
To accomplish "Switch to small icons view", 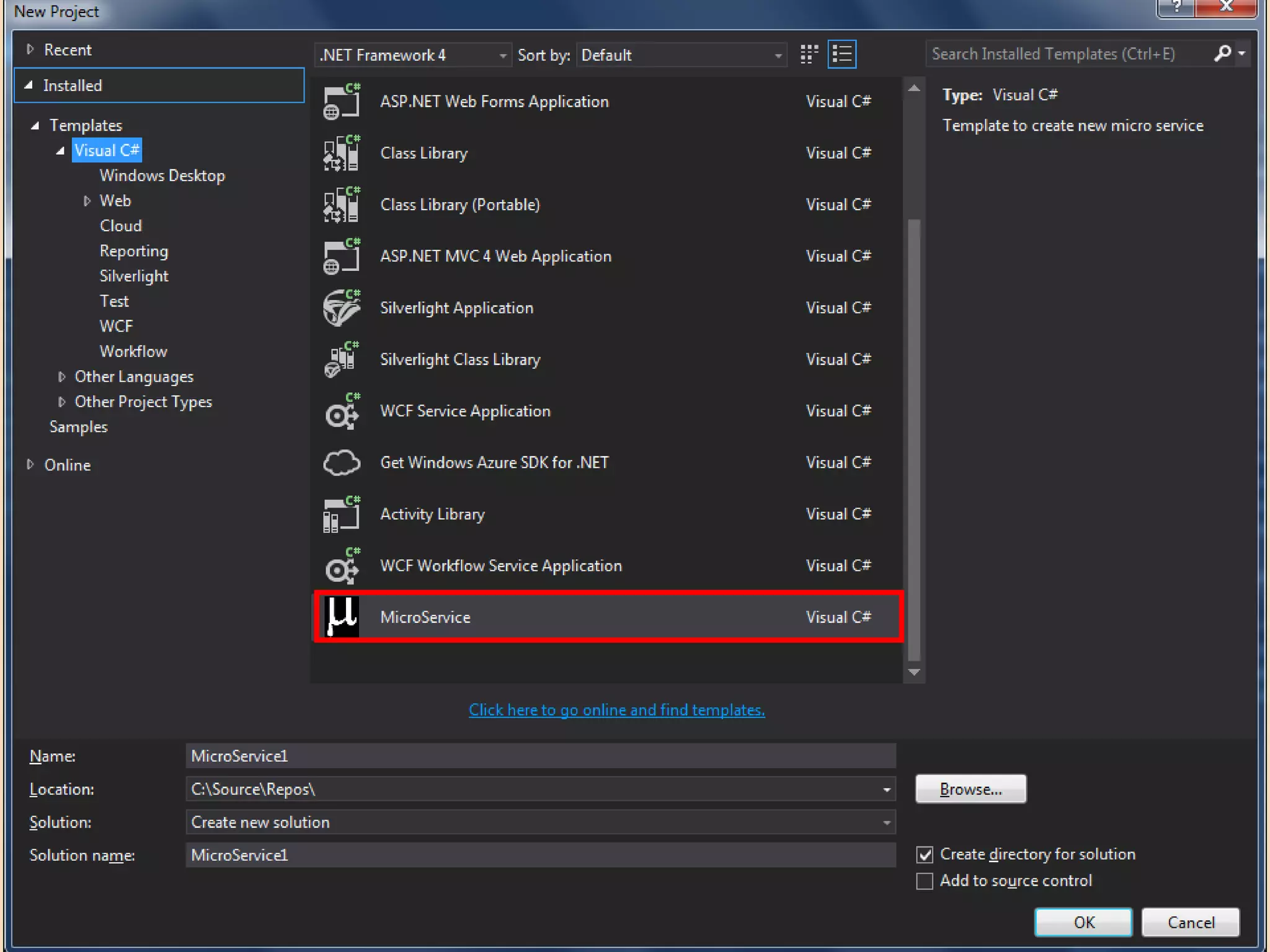I will pos(809,55).
